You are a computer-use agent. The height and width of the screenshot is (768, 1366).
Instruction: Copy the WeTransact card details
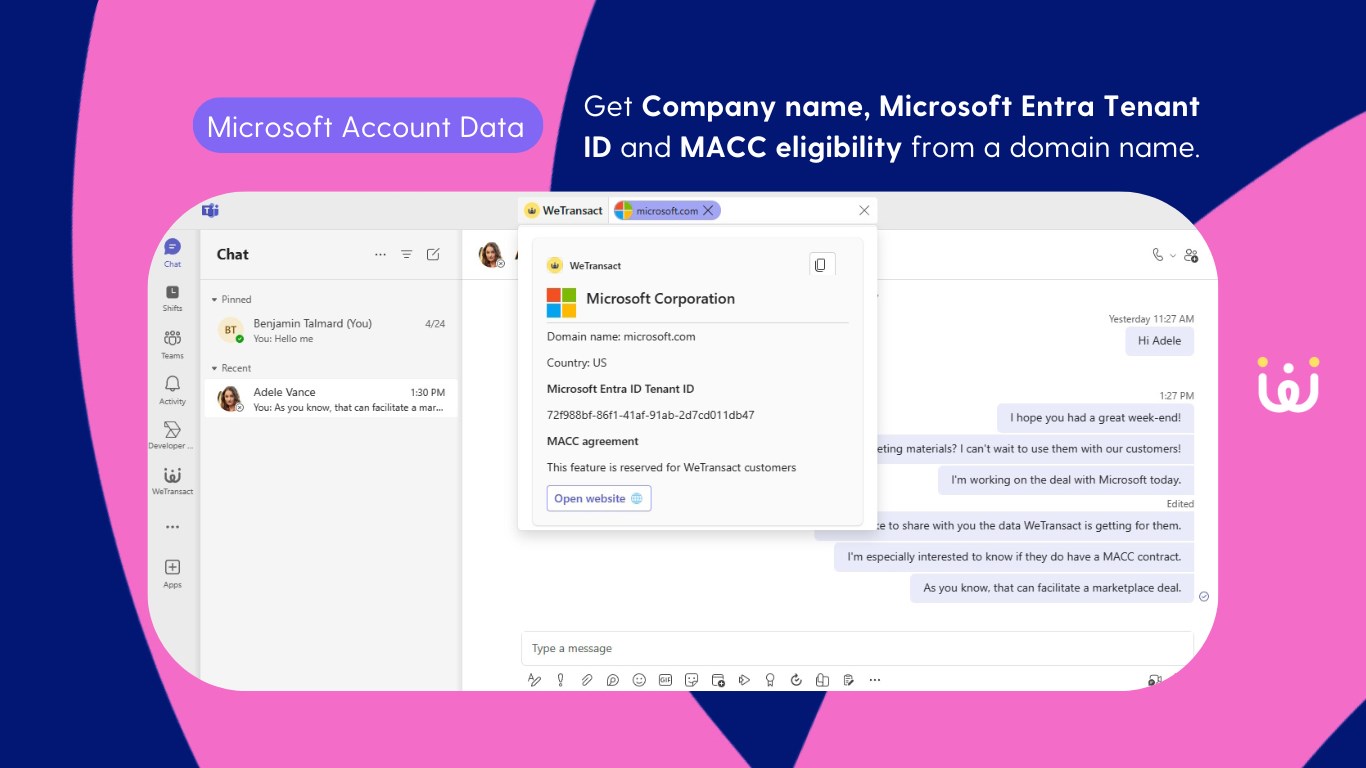tap(821, 265)
